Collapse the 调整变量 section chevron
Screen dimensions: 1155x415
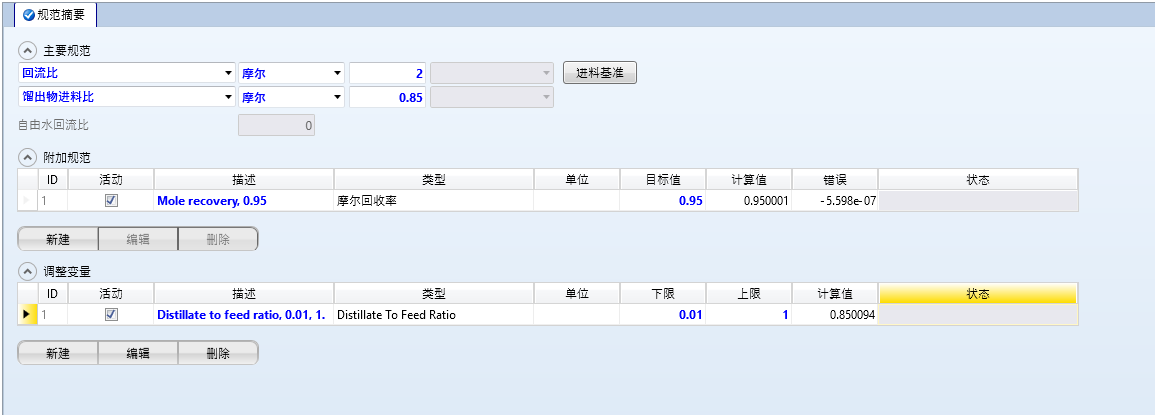tap(27, 271)
